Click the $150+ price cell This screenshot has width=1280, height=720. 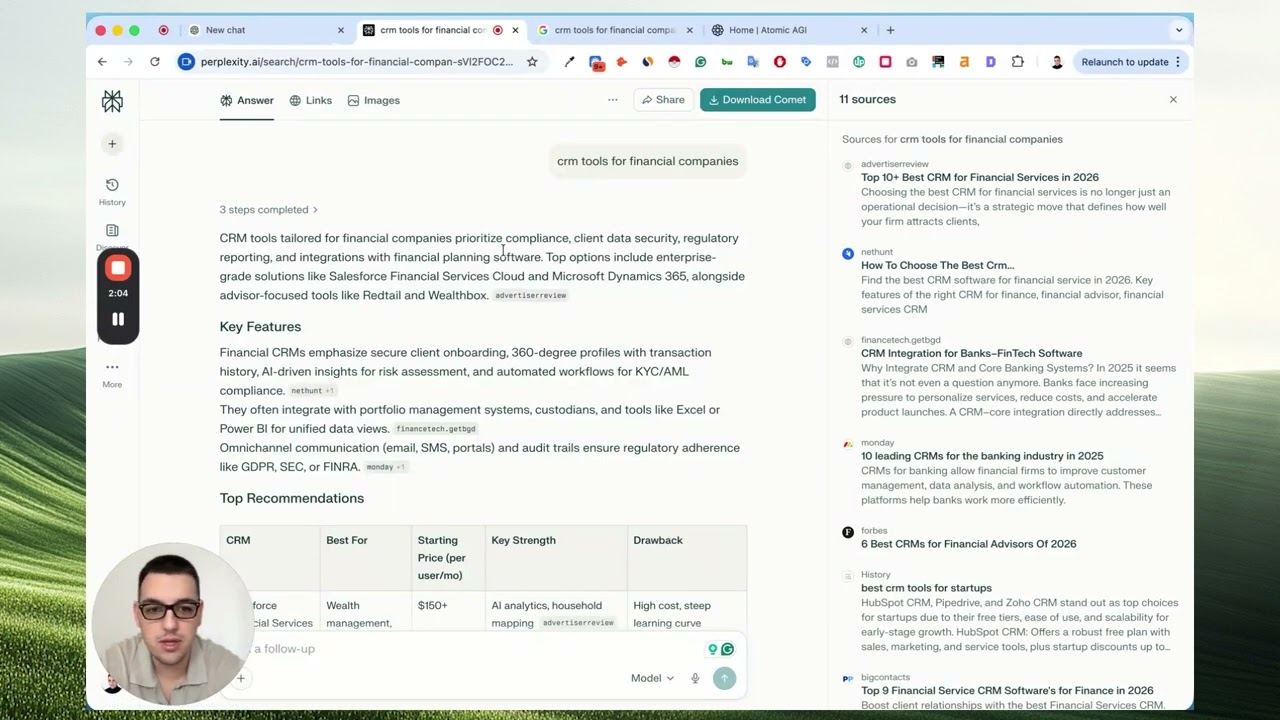433,606
